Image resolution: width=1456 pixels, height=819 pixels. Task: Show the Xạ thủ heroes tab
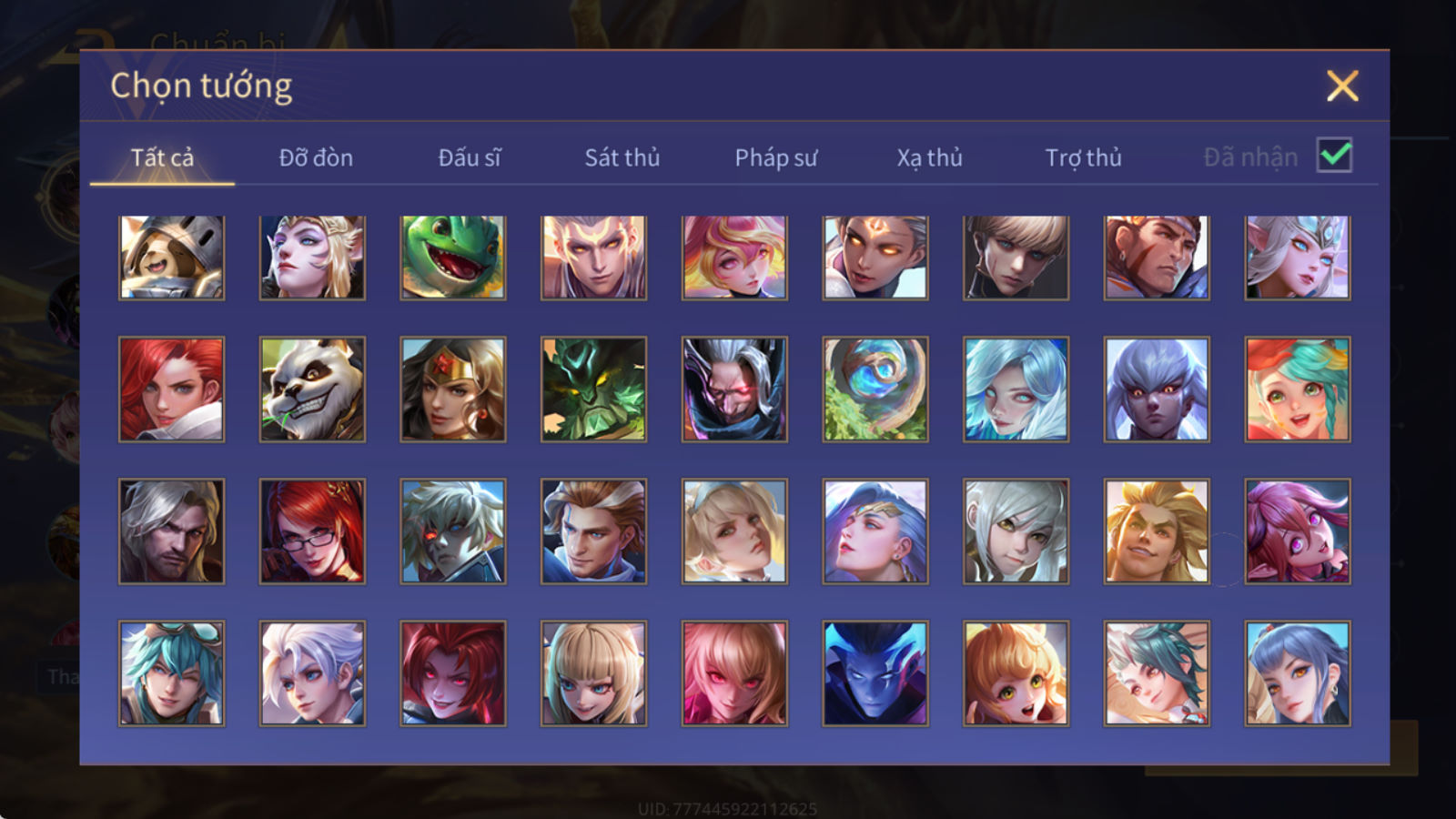click(929, 157)
